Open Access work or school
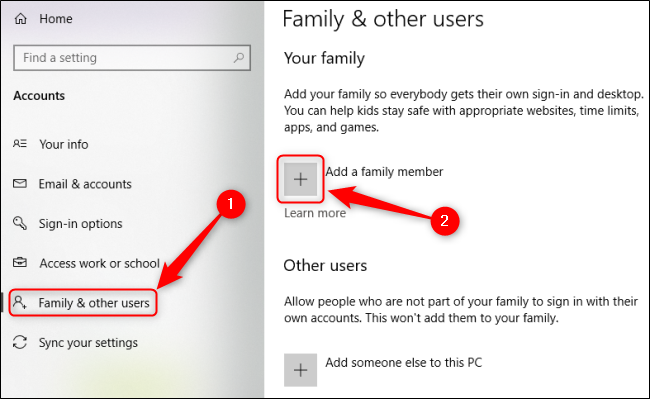The width and height of the screenshot is (650, 399). (99, 264)
